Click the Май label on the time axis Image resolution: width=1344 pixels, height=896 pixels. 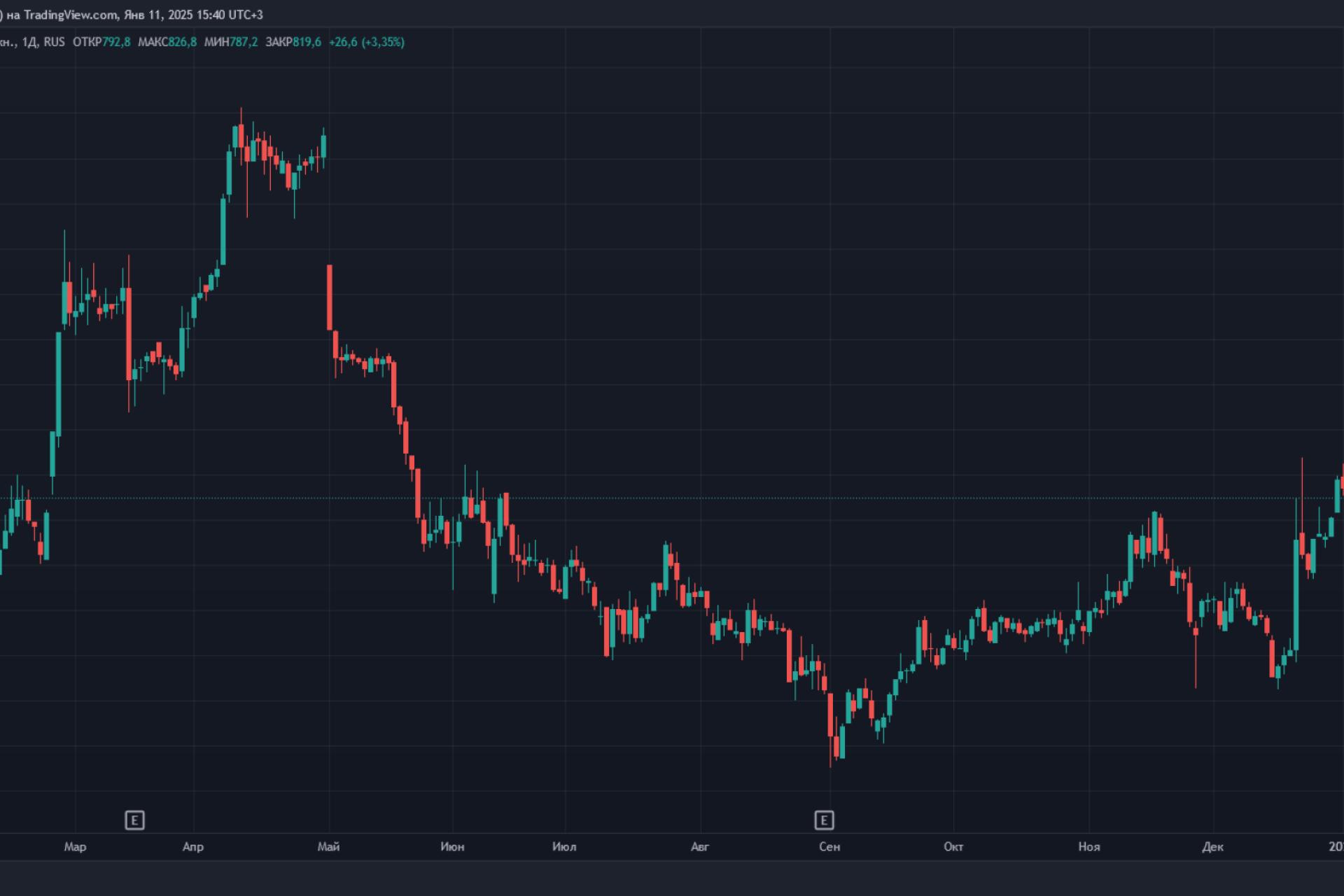click(x=328, y=847)
